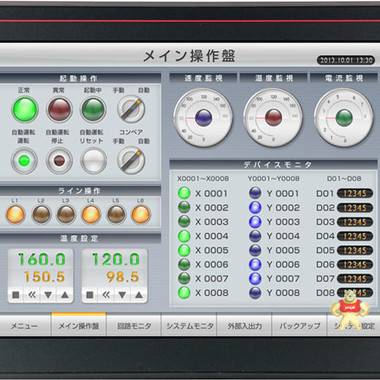380x380 pixels.
Task: Select the 150.5 current value
Action: (44, 277)
